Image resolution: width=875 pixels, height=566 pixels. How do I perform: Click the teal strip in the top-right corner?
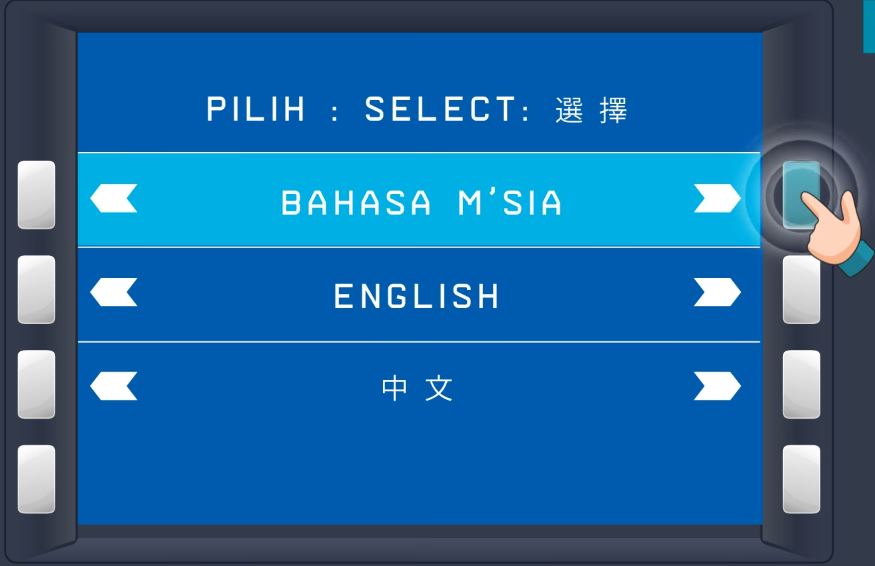pyautogui.click(x=868, y=25)
